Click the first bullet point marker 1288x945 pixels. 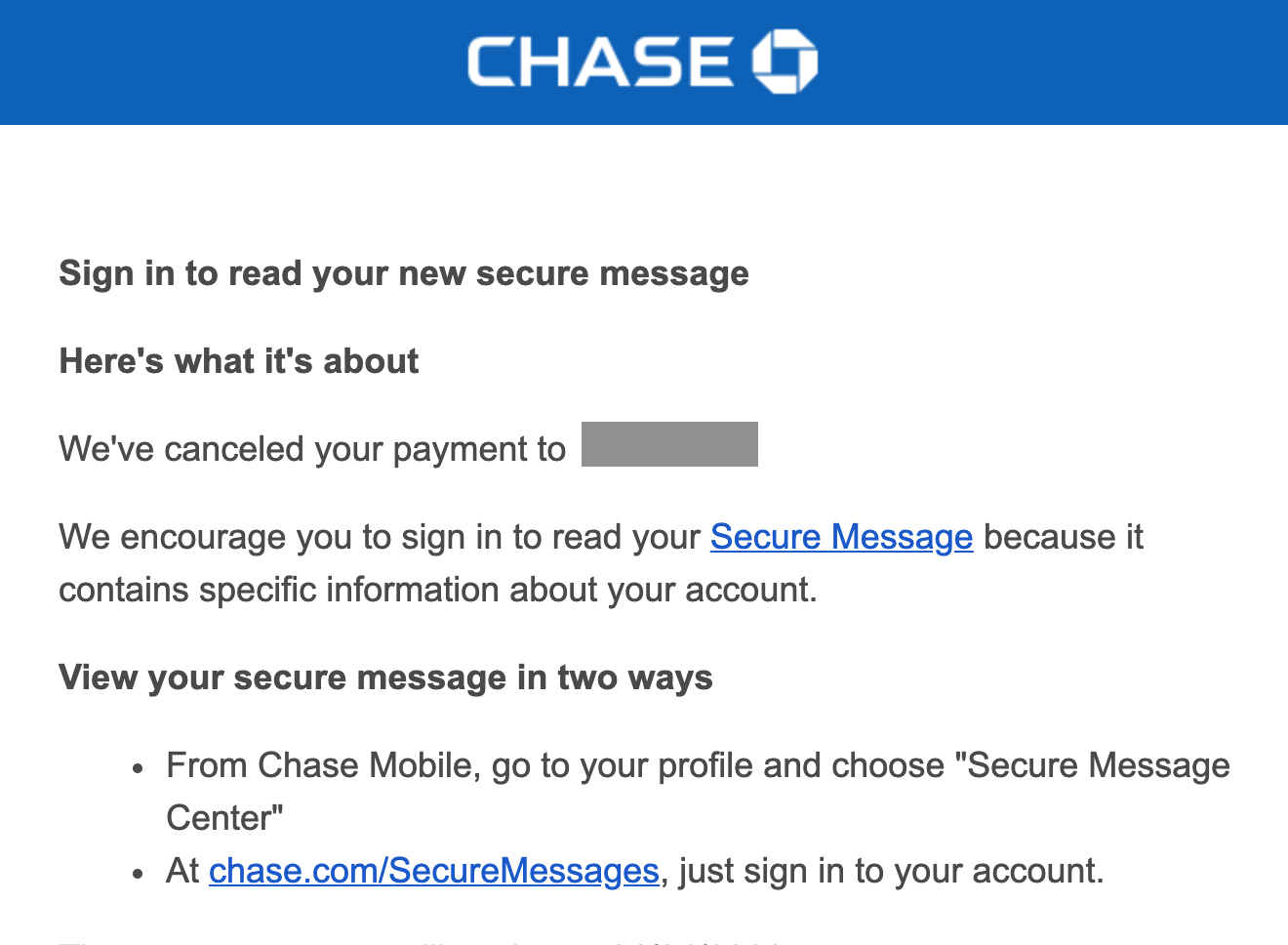click(140, 768)
